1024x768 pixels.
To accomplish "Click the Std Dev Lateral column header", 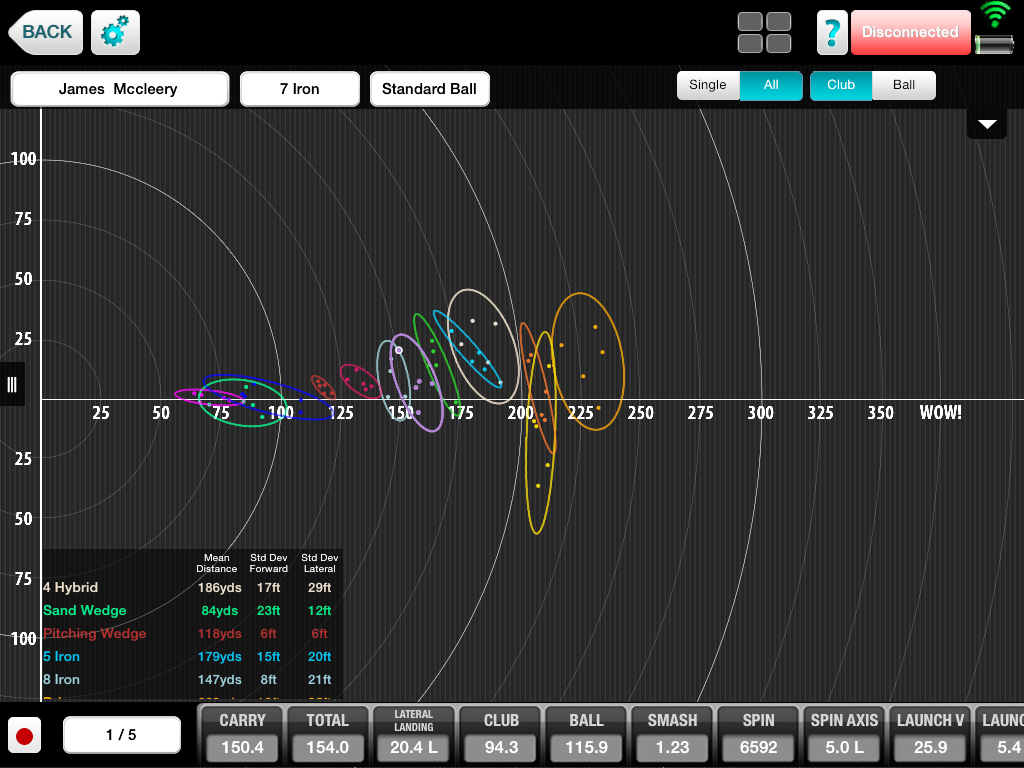I will point(319,563).
